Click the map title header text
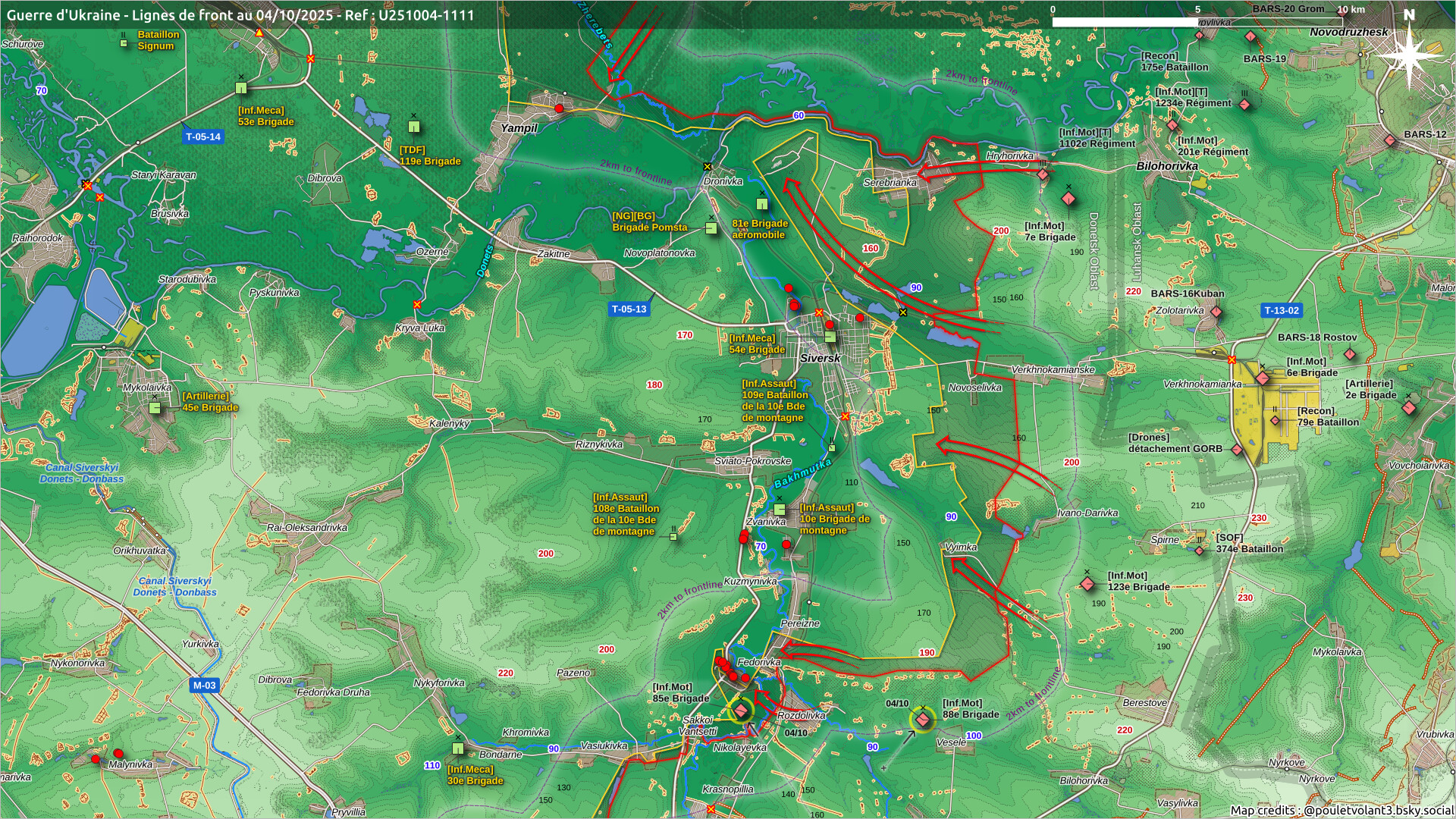 pyautogui.click(x=240, y=15)
